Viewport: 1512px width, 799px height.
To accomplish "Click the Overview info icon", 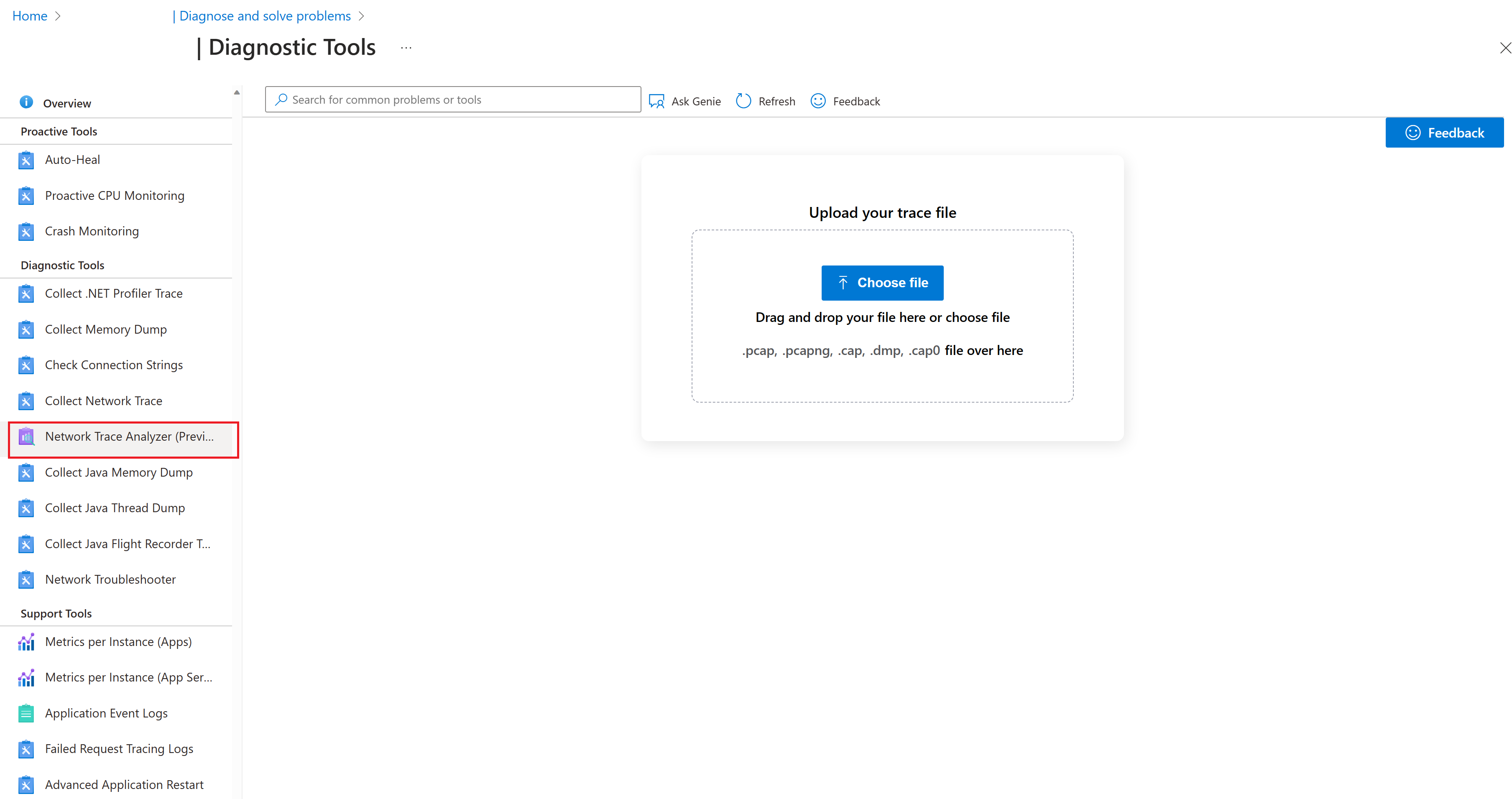I will [26, 102].
